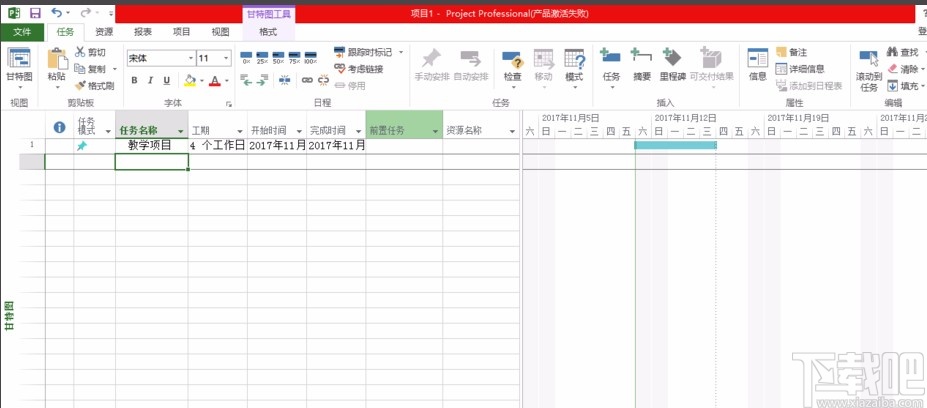Click 手动安排 manual schedule button
The image size is (927, 408).
pos(432,65)
